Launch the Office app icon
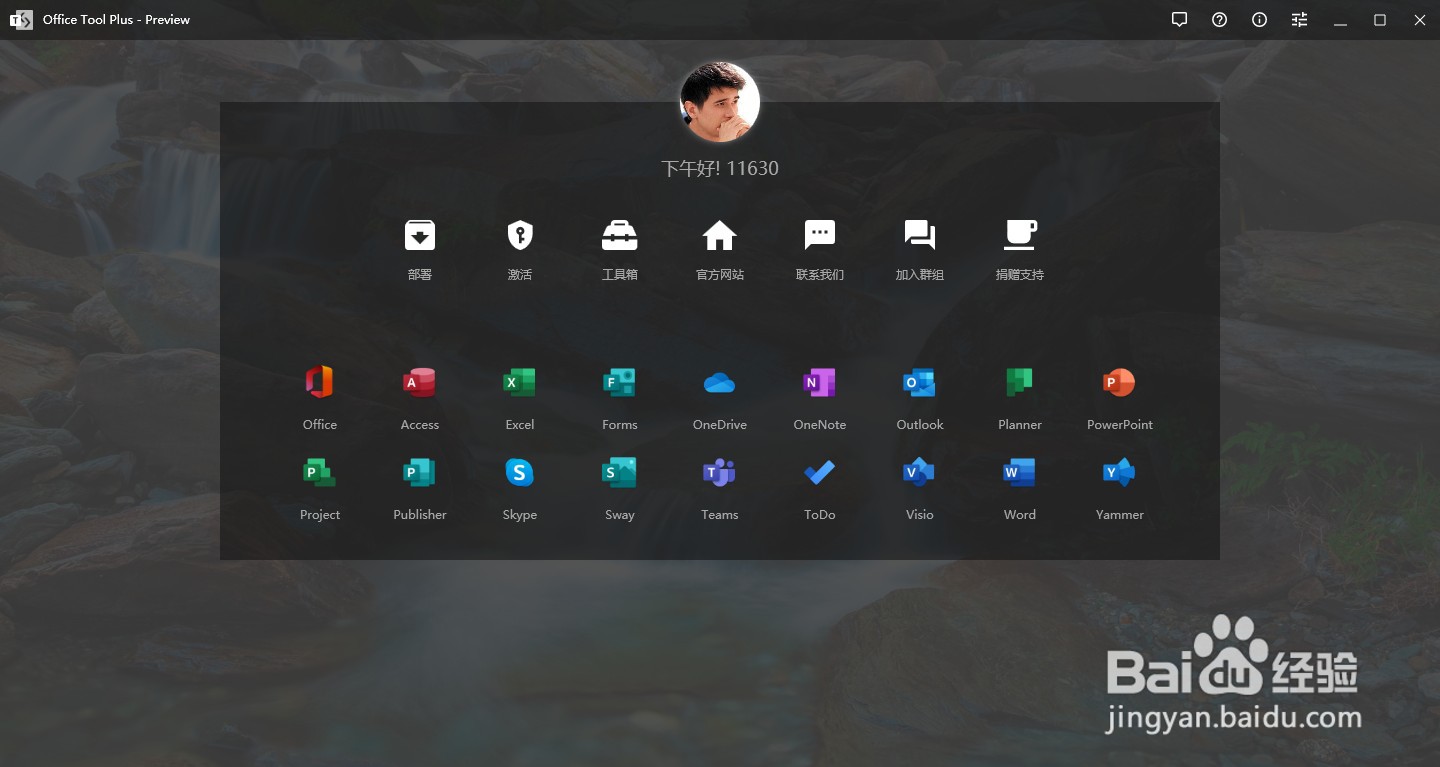The width and height of the screenshot is (1440, 767). point(320,382)
